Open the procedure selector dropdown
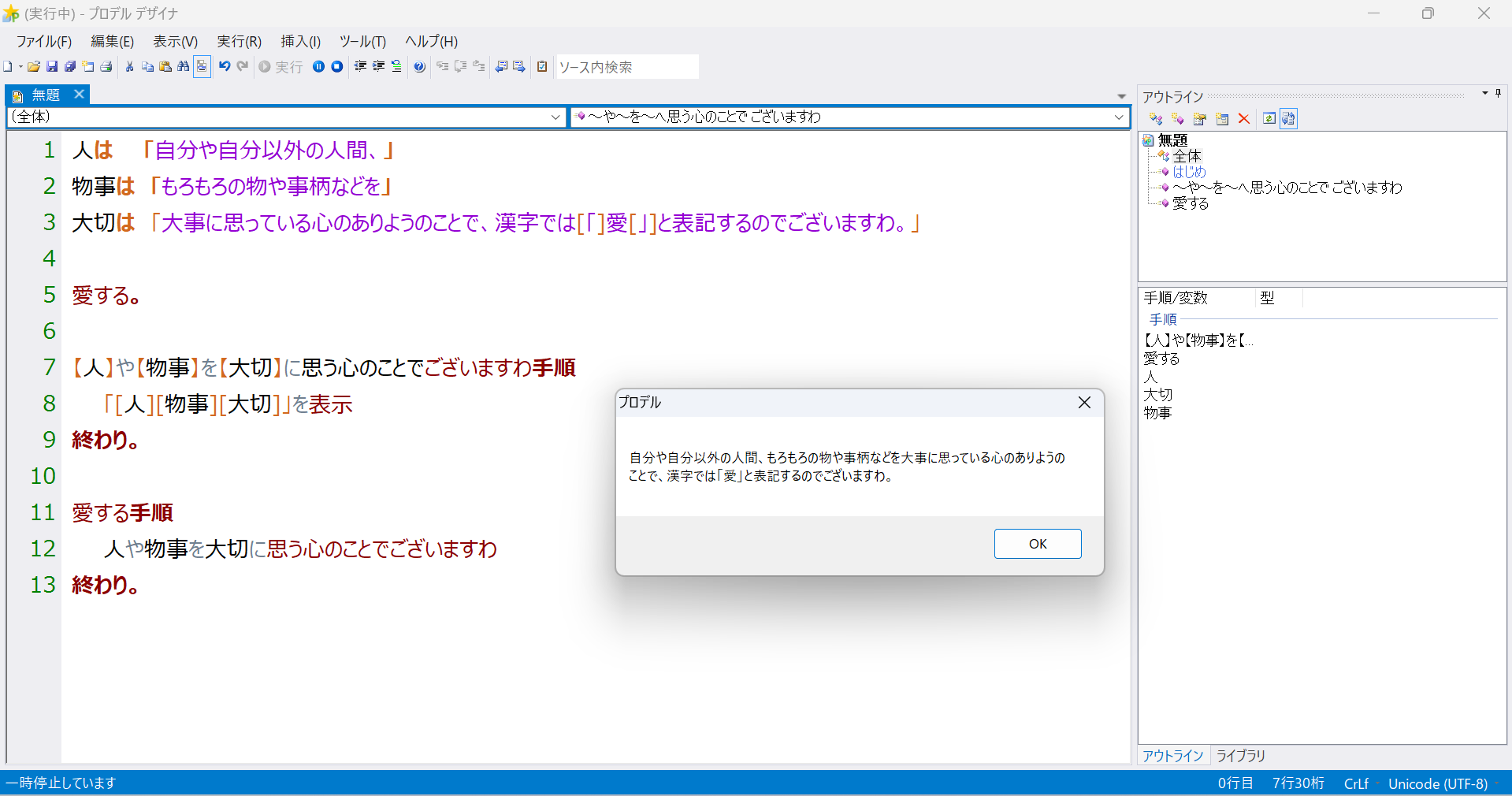 coord(1119,117)
